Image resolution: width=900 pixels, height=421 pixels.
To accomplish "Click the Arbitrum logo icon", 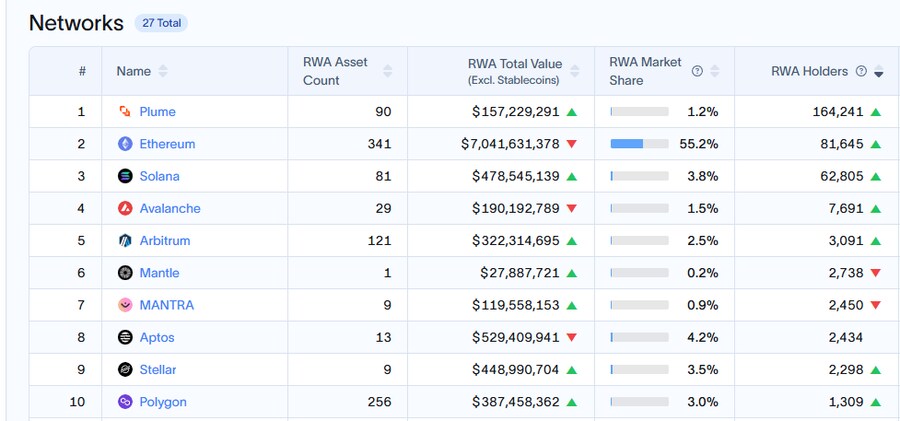I will 125,241.
